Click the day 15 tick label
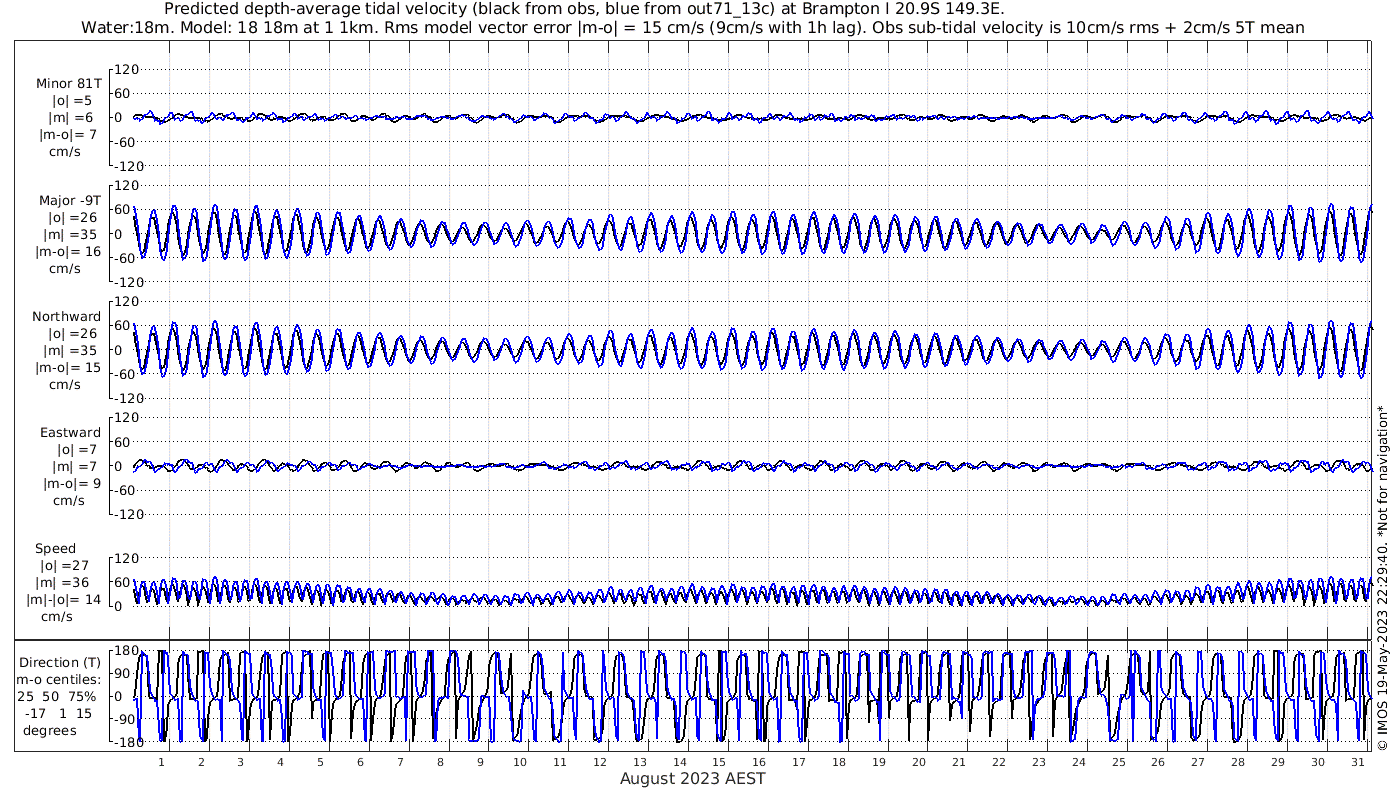The width and height of the screenshot is (1400, 800). click(x=719, y=762)
